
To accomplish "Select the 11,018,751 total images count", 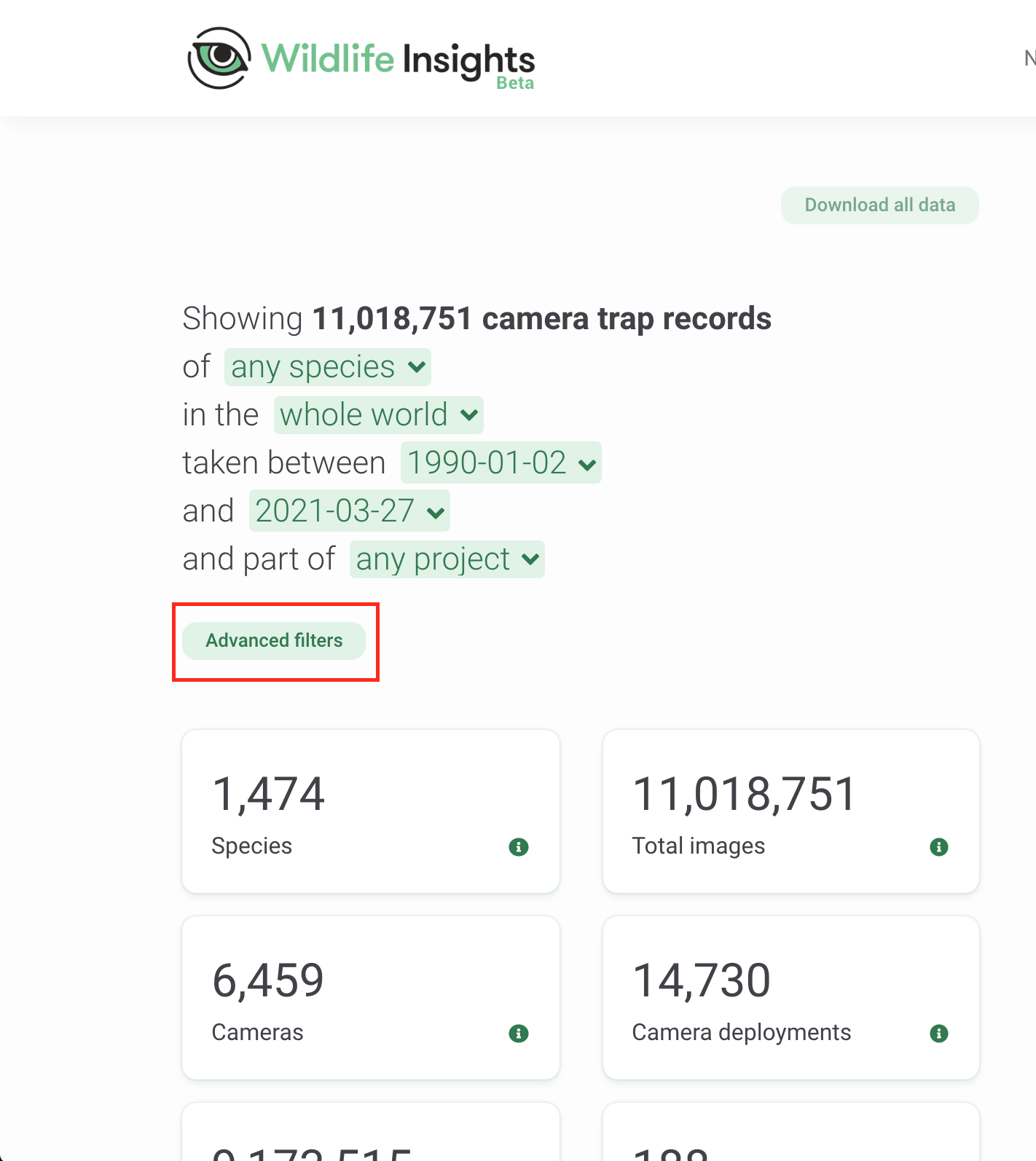I will point(744,794).
